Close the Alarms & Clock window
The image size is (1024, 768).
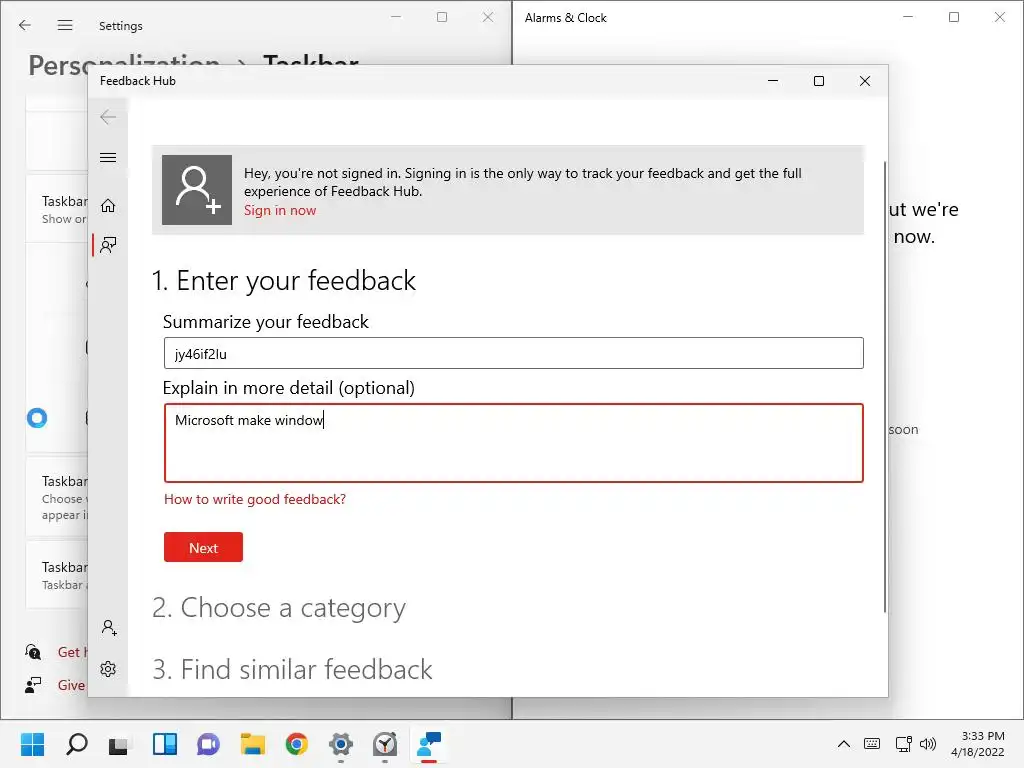[1000, 17]
